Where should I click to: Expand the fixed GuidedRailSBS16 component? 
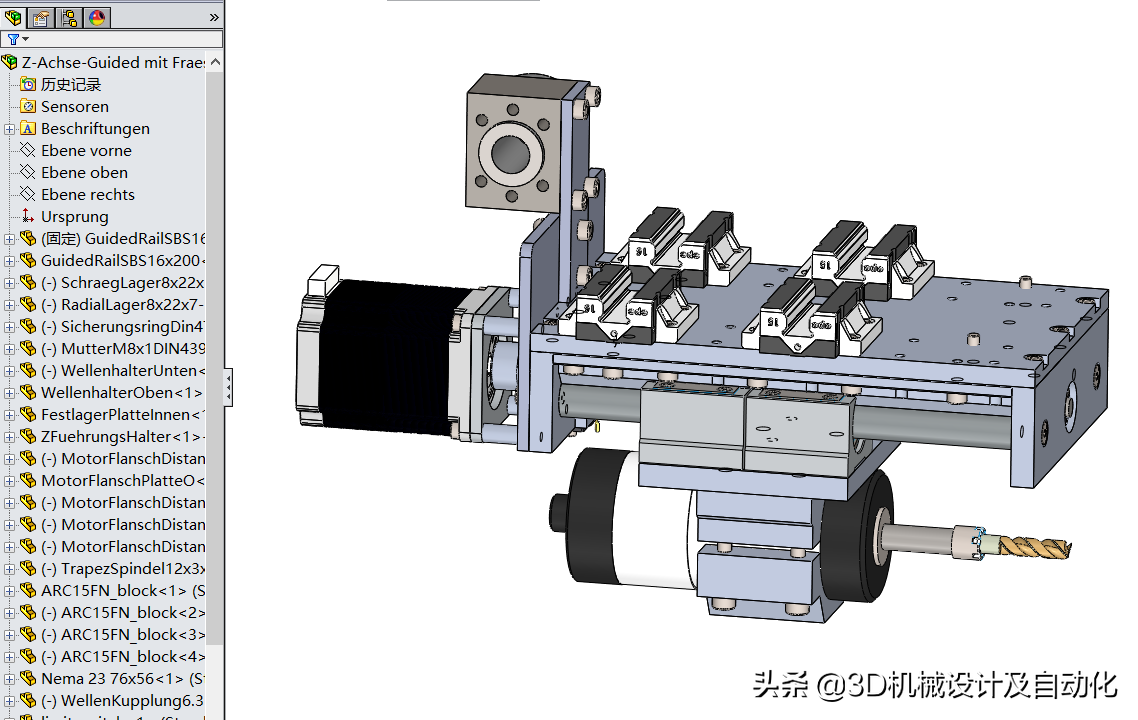pyautogui.click(x=9, y=239)
